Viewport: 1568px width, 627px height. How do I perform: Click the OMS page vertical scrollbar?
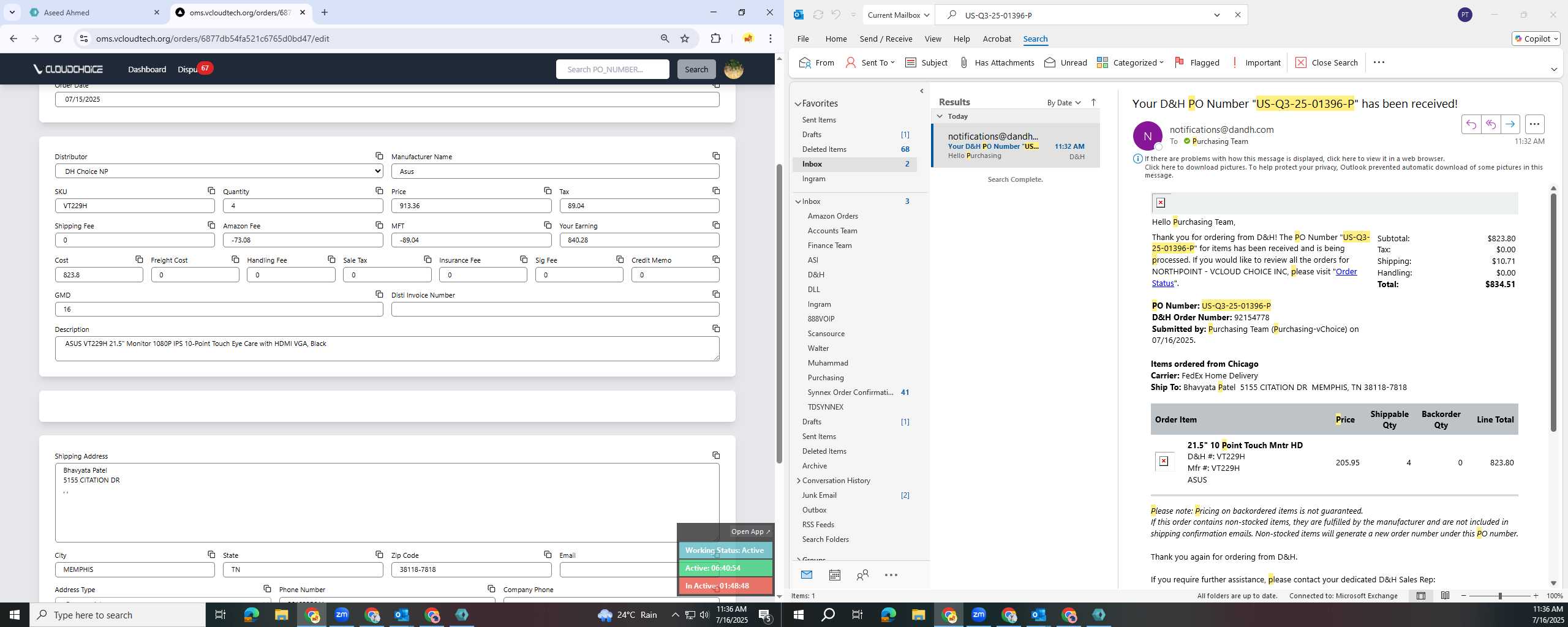779,312
